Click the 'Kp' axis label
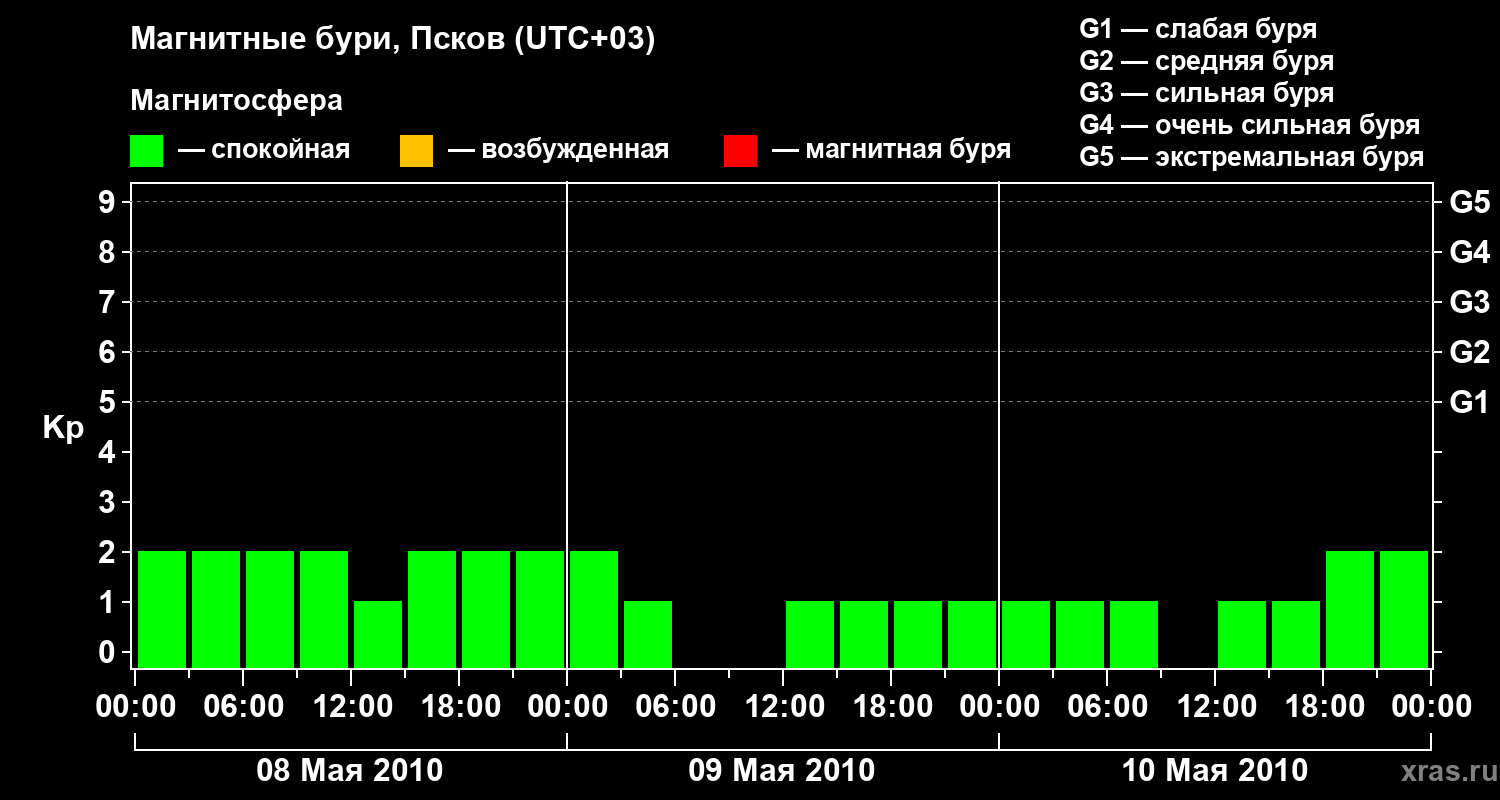Viewport: 1500px width, 800px height. 63,429
